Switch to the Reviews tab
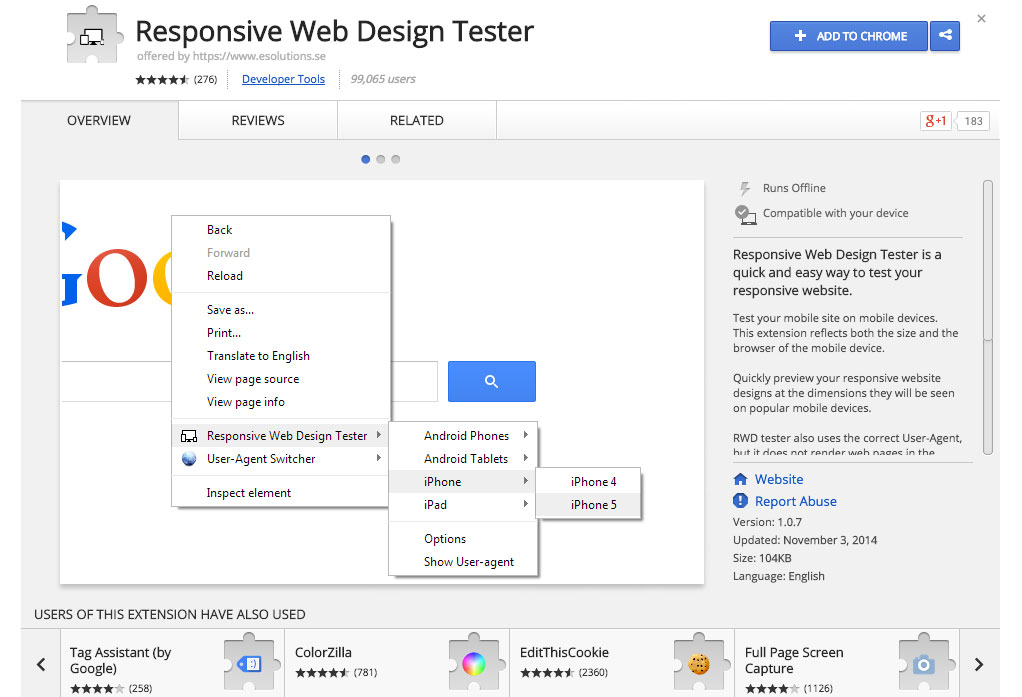This screenshot has height=697, width=1022. 258,120
